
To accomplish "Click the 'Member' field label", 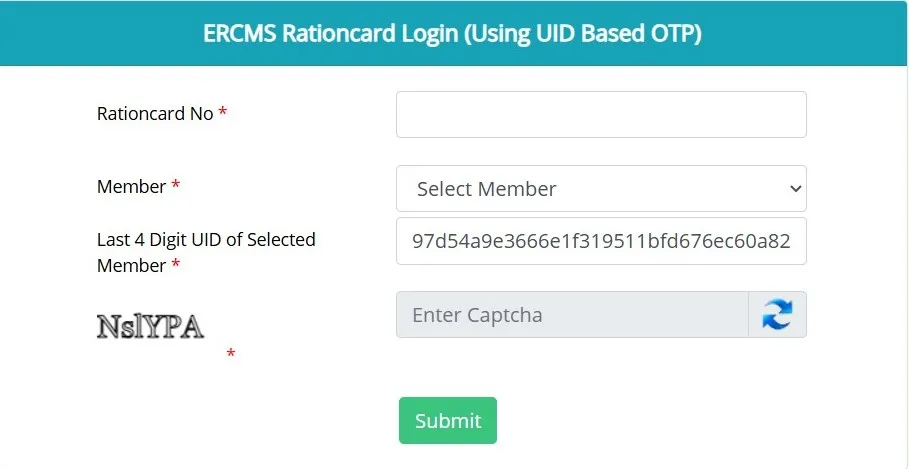I will (x=131, y=187).
